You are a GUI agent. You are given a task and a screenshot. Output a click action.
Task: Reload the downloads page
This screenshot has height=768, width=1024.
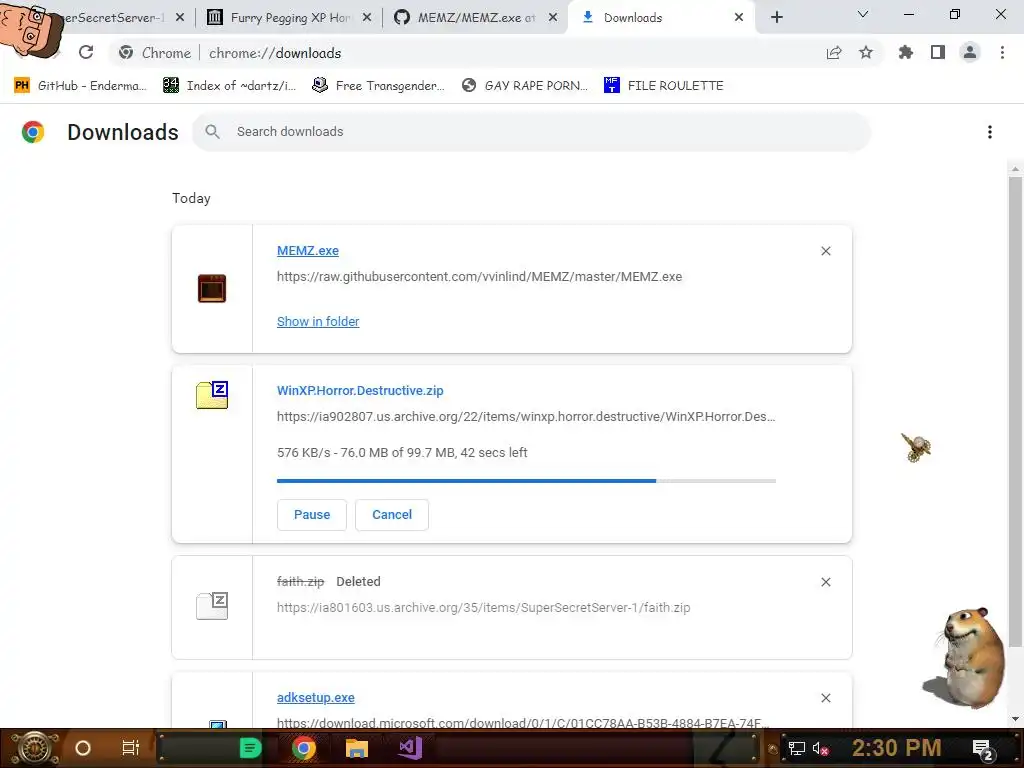(x=86, y=52)
